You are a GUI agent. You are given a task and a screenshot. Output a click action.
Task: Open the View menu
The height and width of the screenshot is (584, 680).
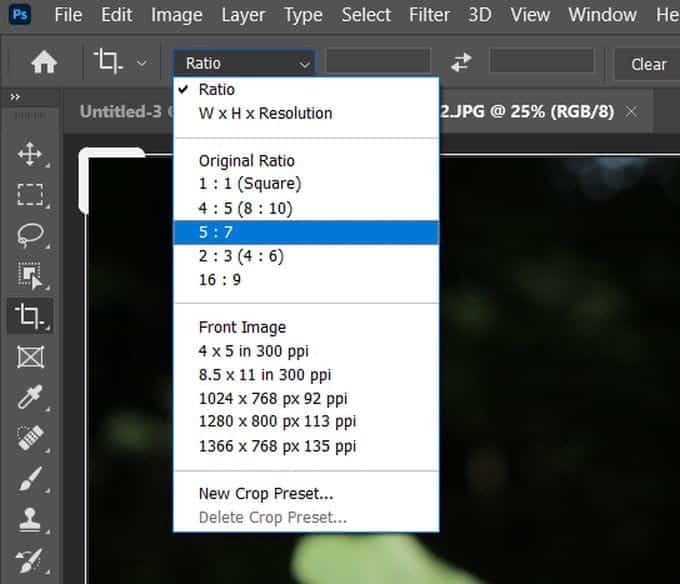point(530,15)
